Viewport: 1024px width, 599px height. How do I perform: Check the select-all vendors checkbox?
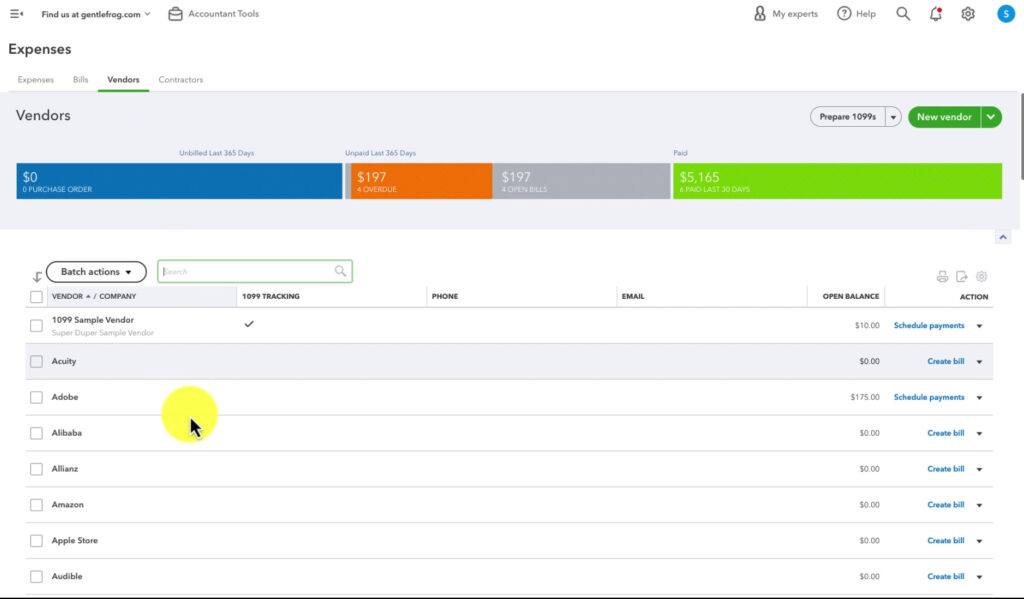click(36, 296)
